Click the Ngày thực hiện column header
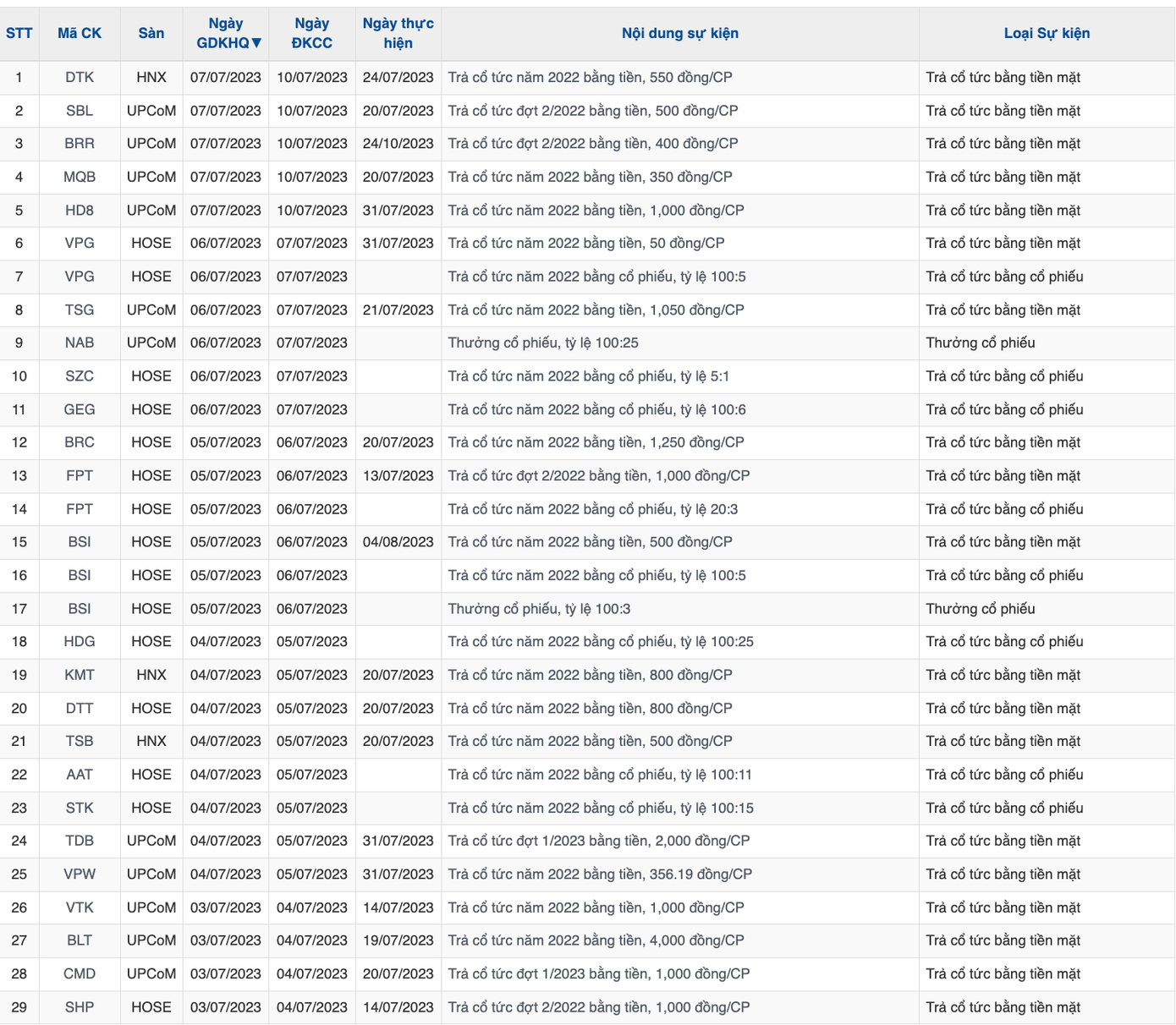1176x1025 pixels. click(x=398, y=34)
